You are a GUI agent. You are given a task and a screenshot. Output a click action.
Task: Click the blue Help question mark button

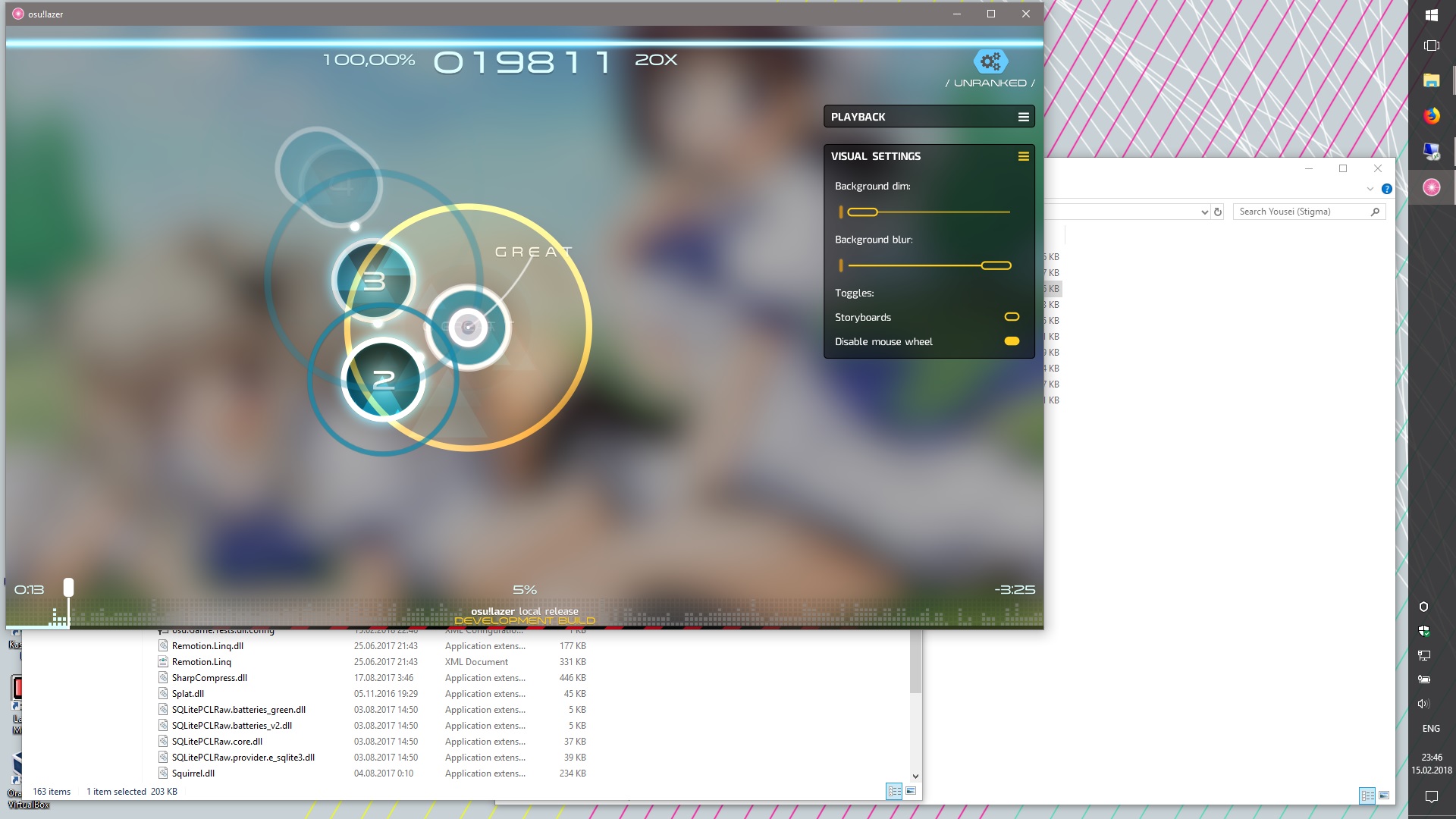pos(1388,188)
